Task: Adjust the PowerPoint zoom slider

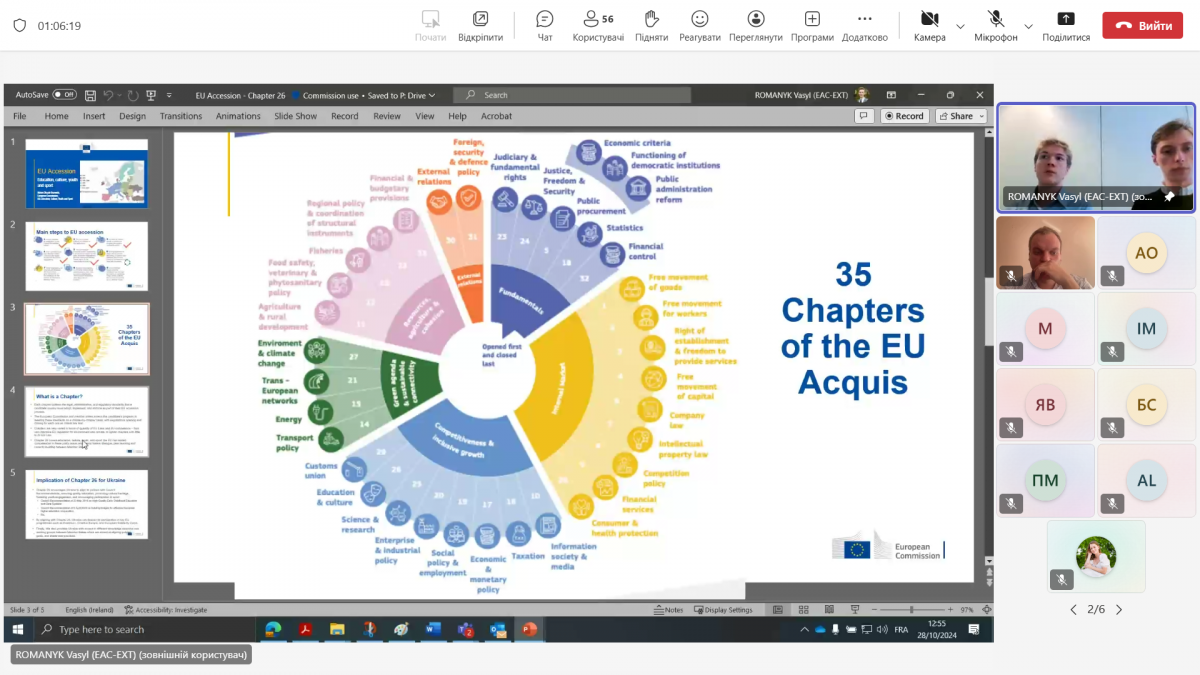Action: click(911, 609)
